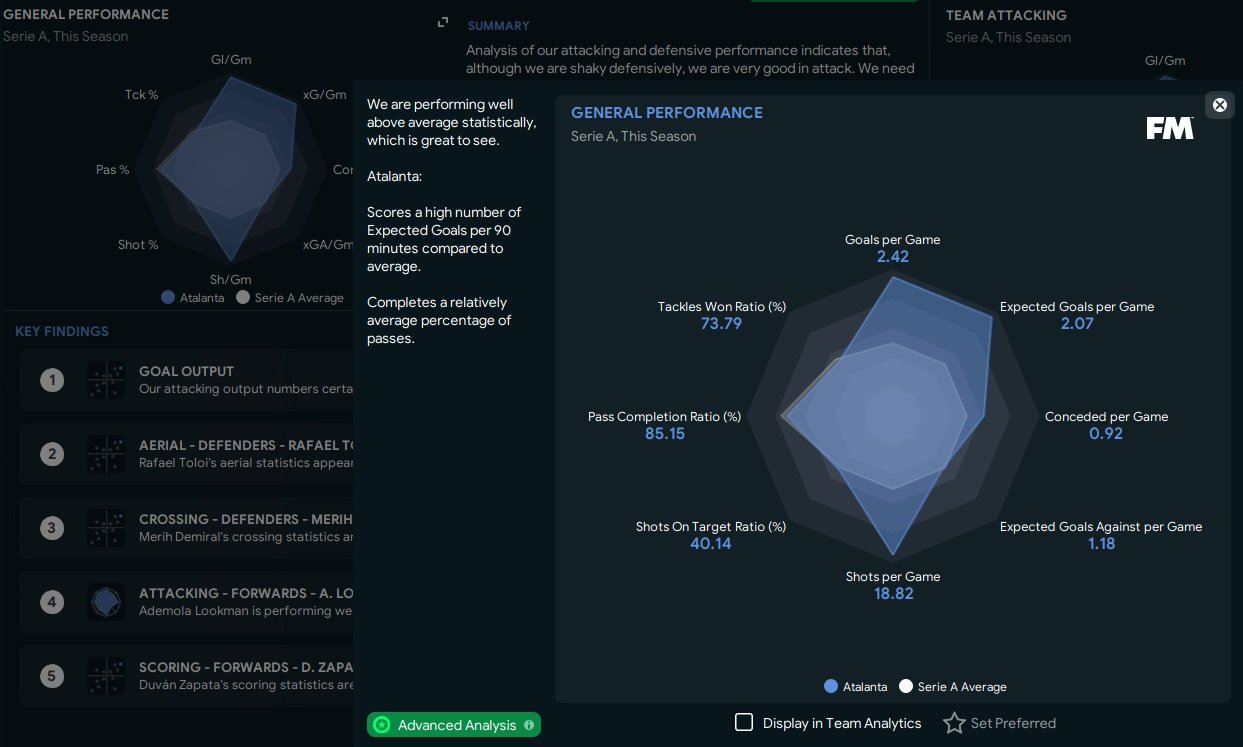Close the General Performance popup
This screenshot has width=1243, height=747.
(x=1219, y=105)
